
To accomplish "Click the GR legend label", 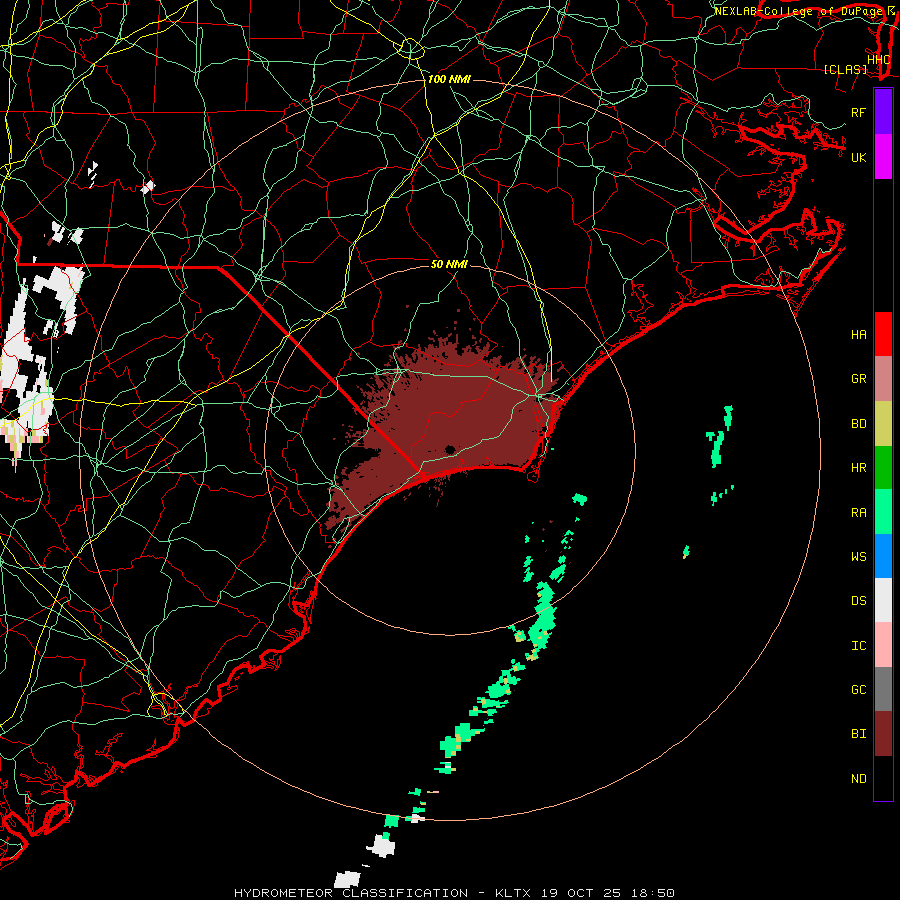I will pyautogui.click(x=858, y=379).
